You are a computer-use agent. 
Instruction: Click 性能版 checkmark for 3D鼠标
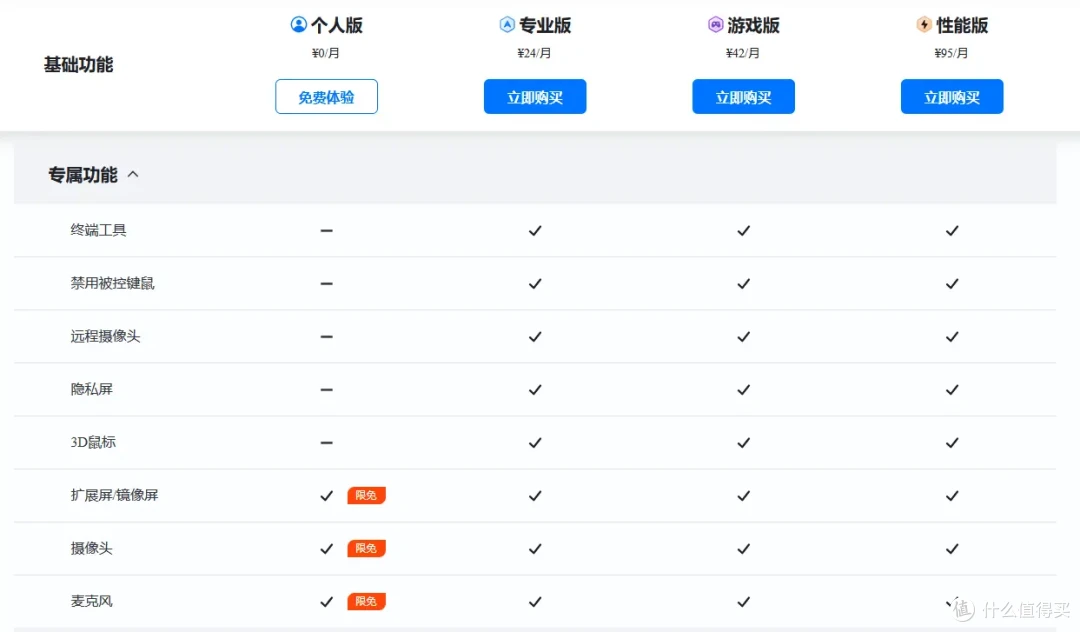(952, 443)
